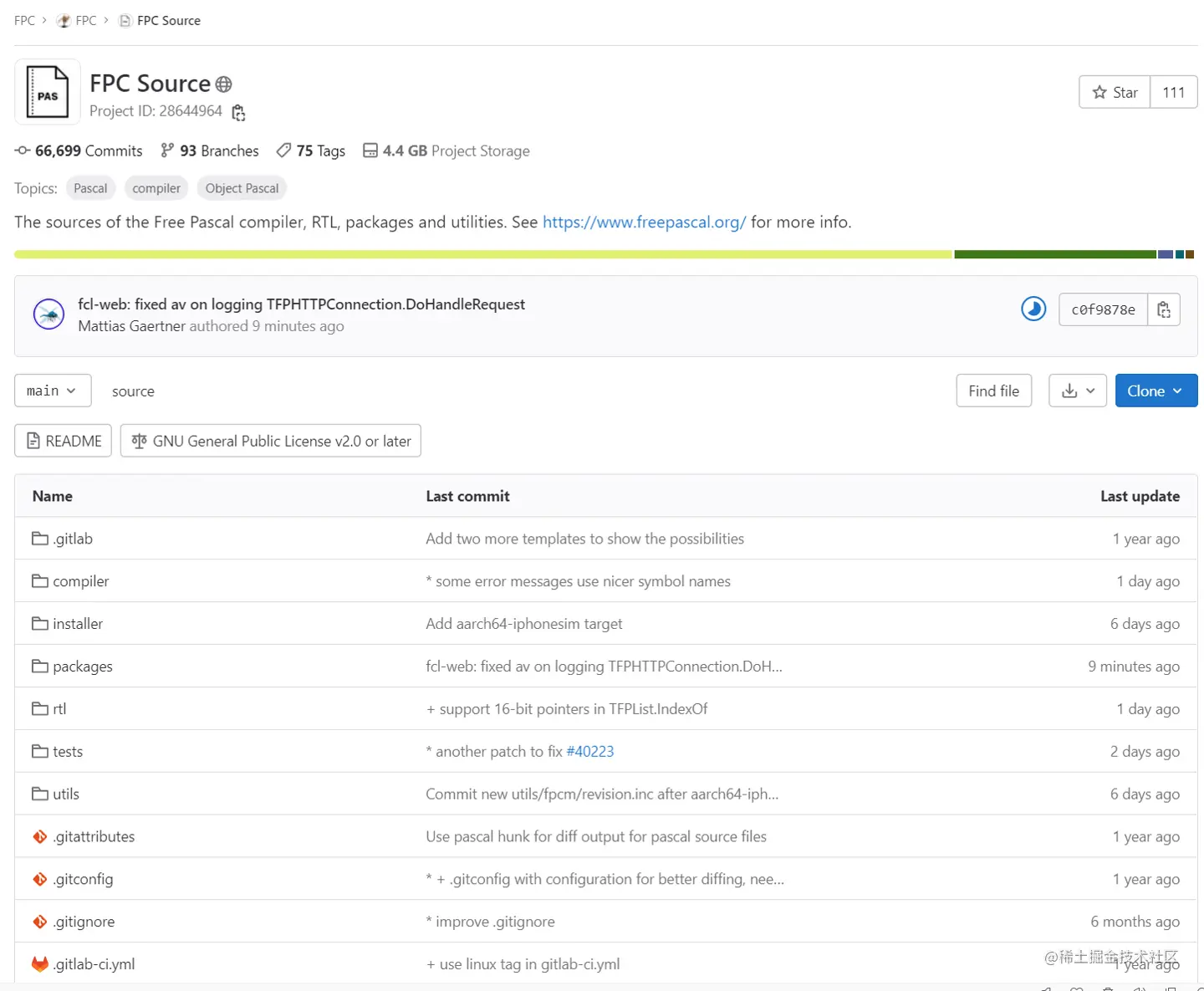Star the FPC Source project
This screenshot has width=1204, height=991.
pyautogui.click(x=1115, y=93)
